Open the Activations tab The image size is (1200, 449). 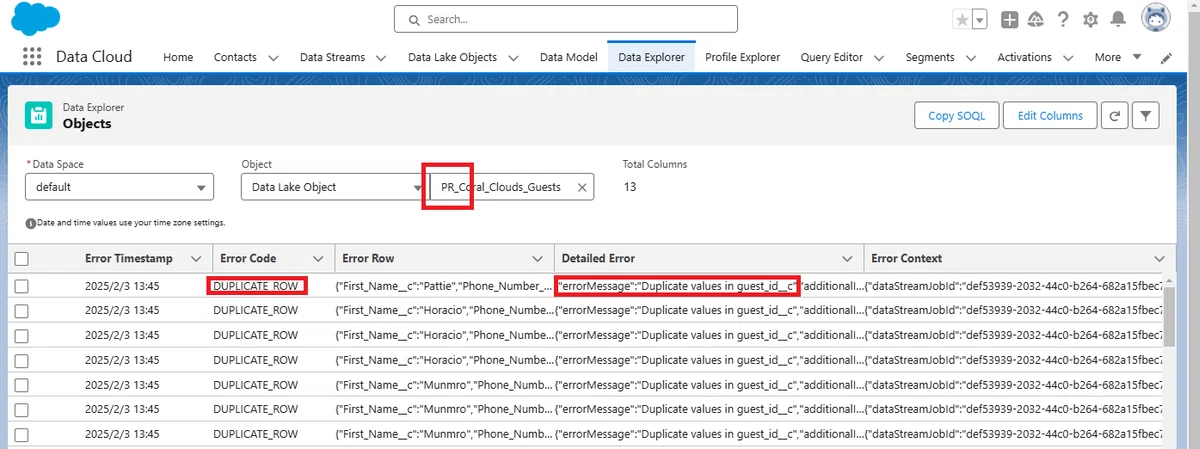tap(1024, 57)
